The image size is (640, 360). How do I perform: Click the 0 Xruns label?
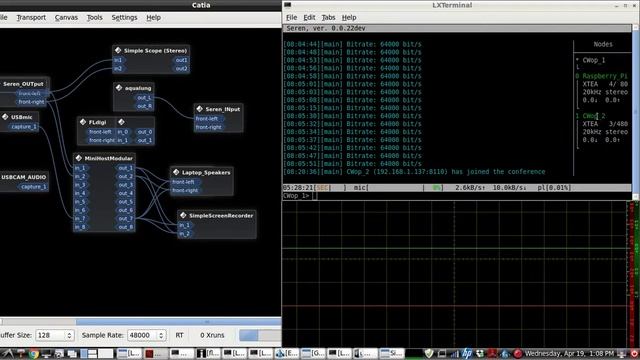coord(212,335)
